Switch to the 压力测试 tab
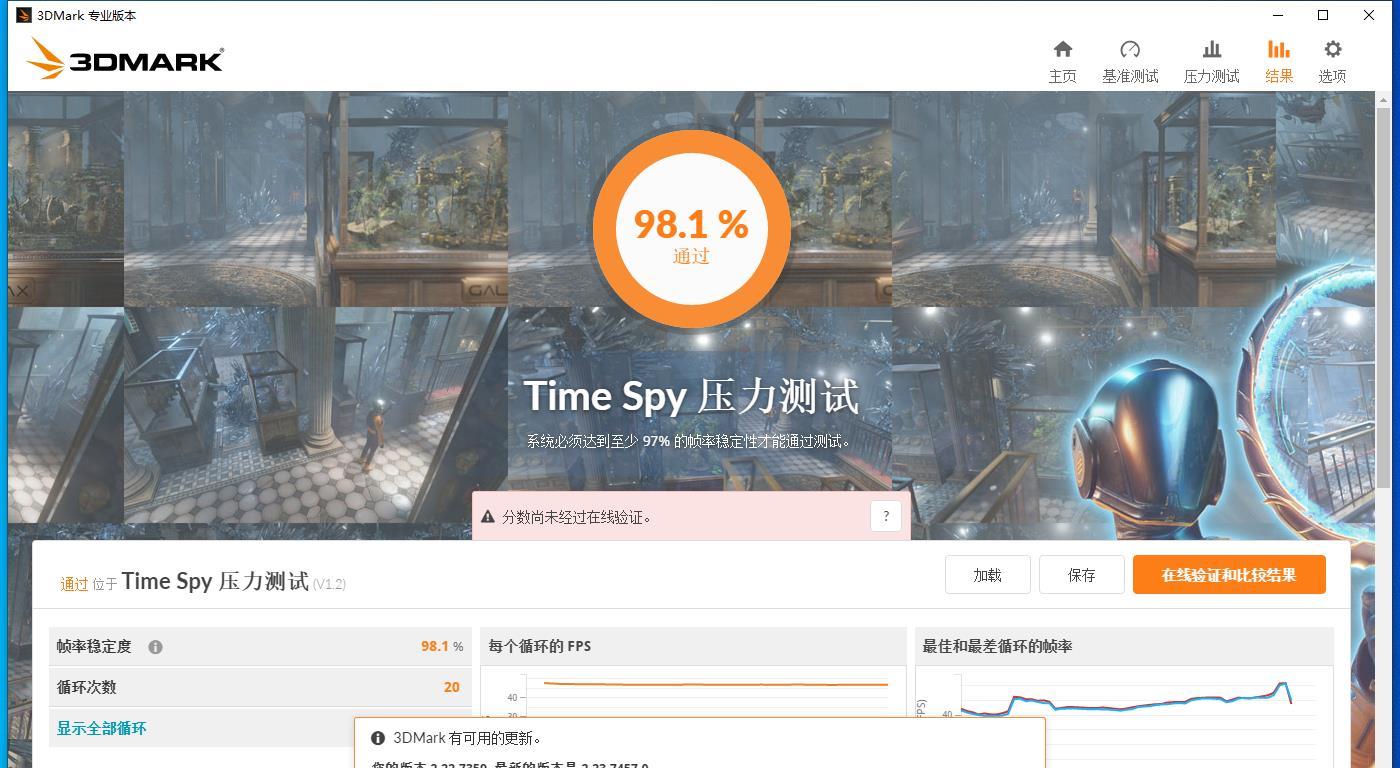 click(1210, 60)
